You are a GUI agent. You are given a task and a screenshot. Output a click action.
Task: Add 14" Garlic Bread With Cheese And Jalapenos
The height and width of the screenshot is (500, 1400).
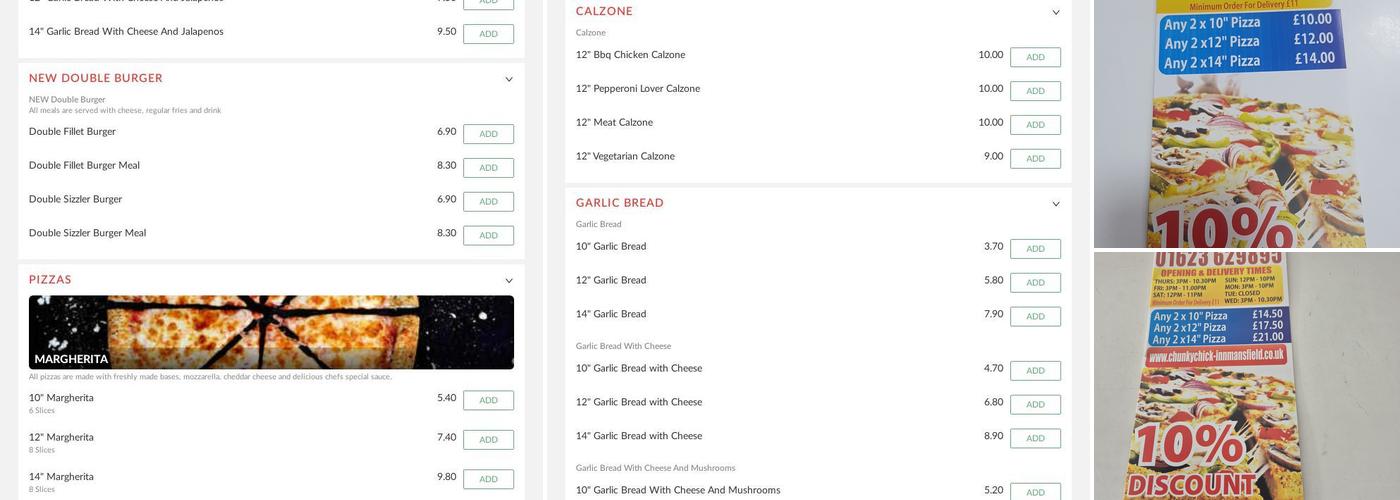point(488,34)
